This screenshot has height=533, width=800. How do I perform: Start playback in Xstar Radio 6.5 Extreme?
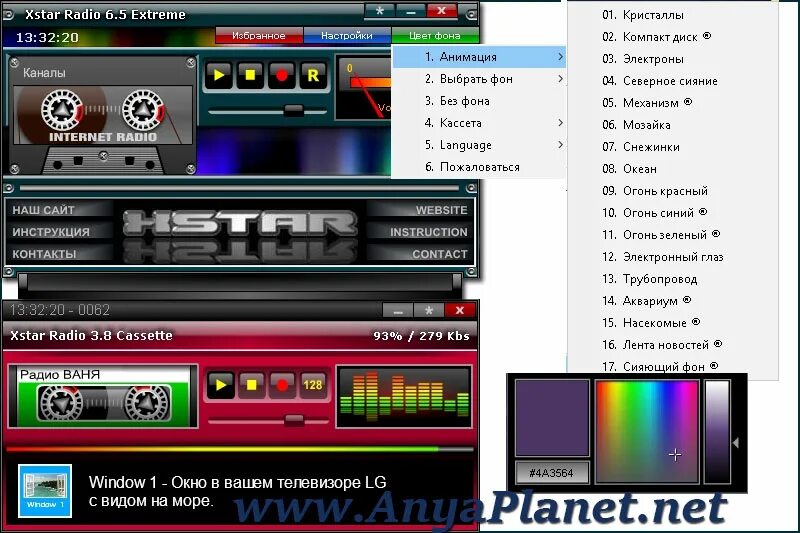coord(219,75)
